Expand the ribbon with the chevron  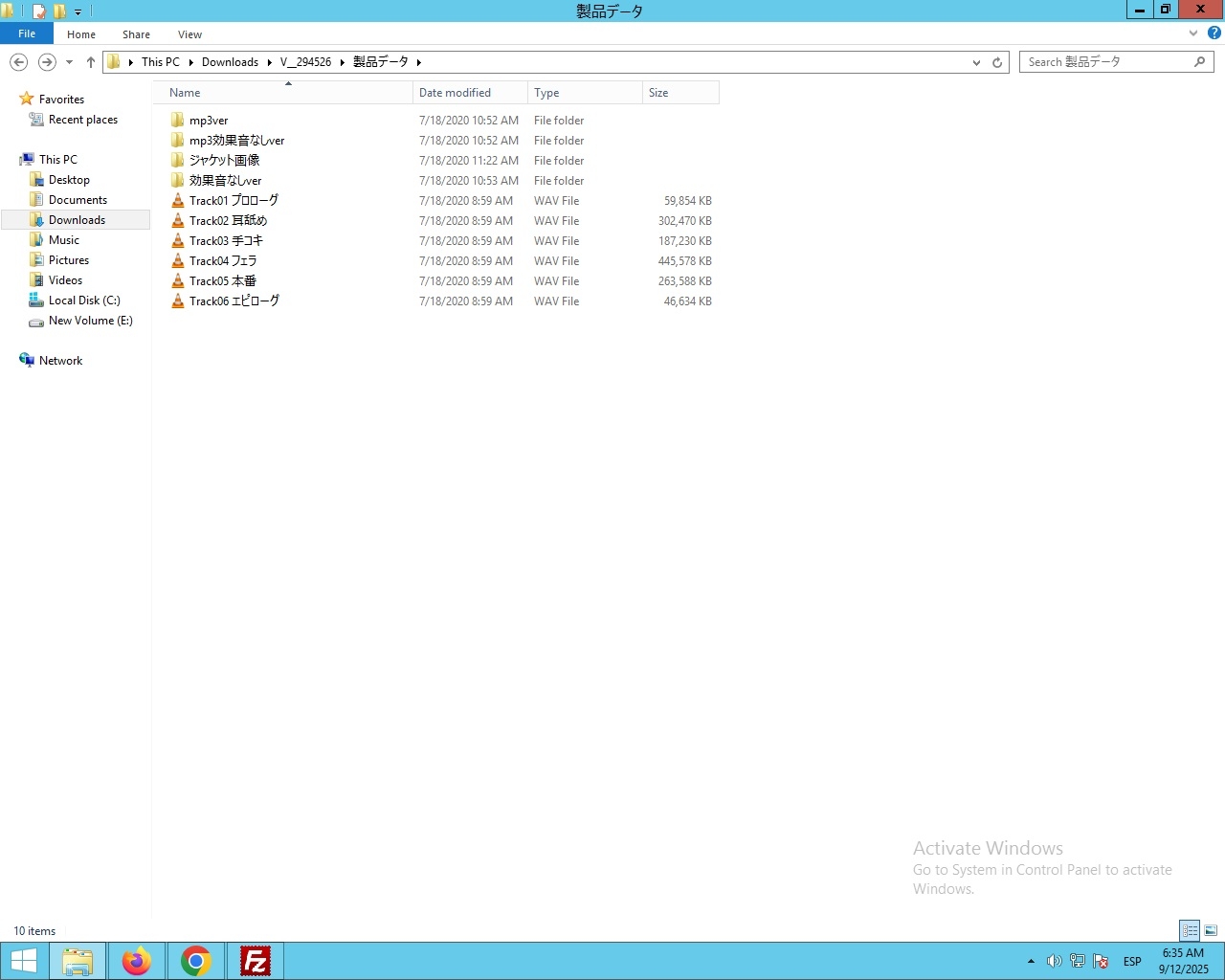click(x=1193, y=33)
